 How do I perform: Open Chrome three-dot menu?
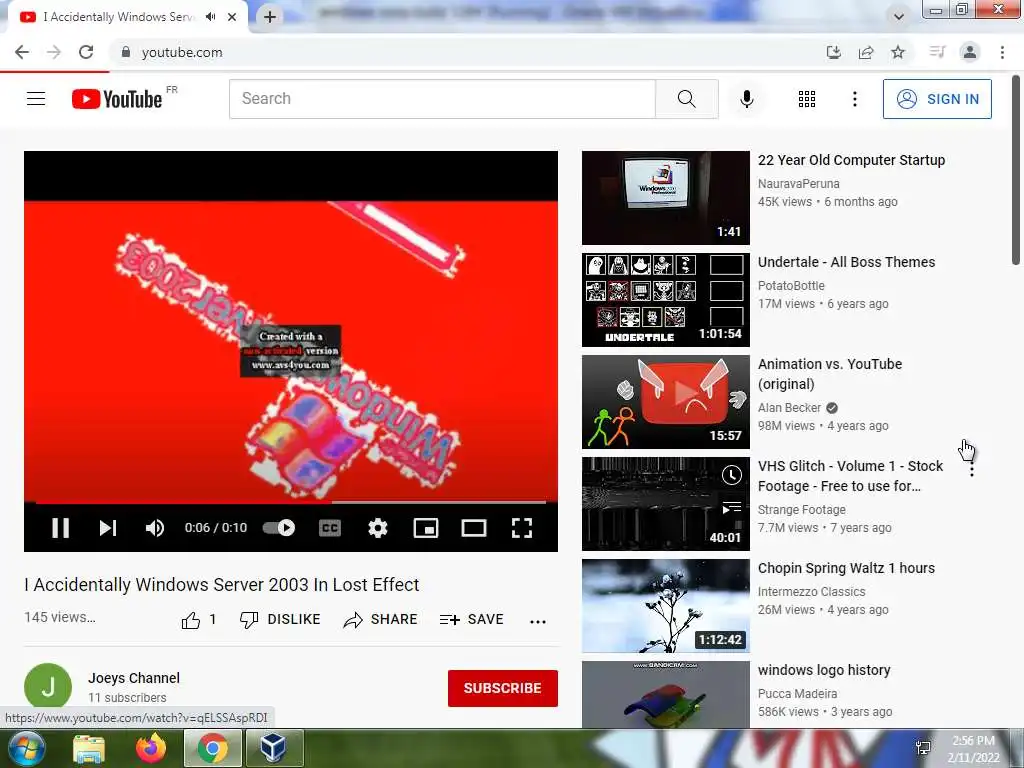coord(1002,52)
